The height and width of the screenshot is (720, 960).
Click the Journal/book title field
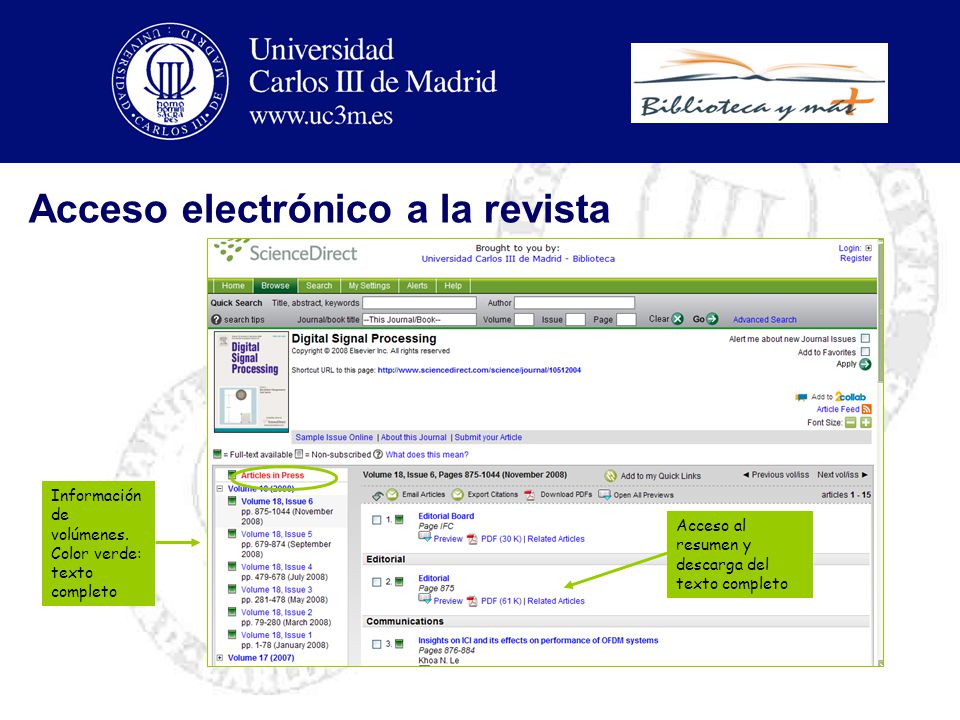tap(419, 320)
